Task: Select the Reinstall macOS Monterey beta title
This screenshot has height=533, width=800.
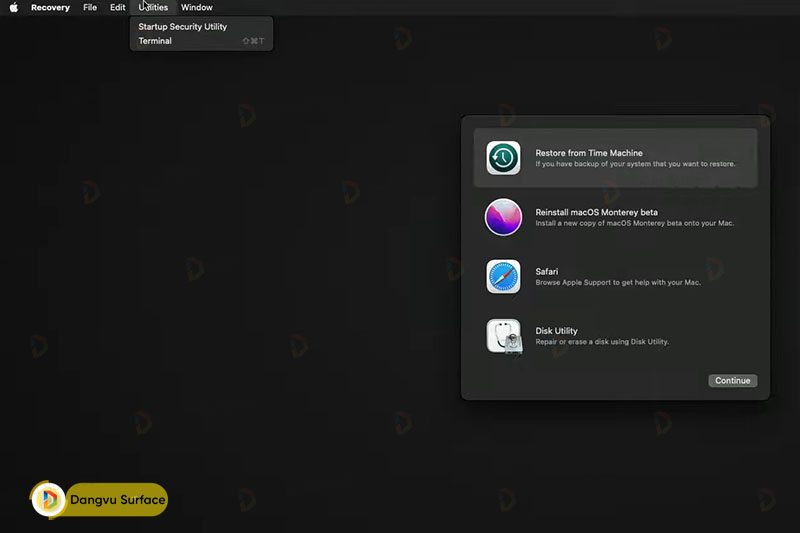Action: click(596, 212)
